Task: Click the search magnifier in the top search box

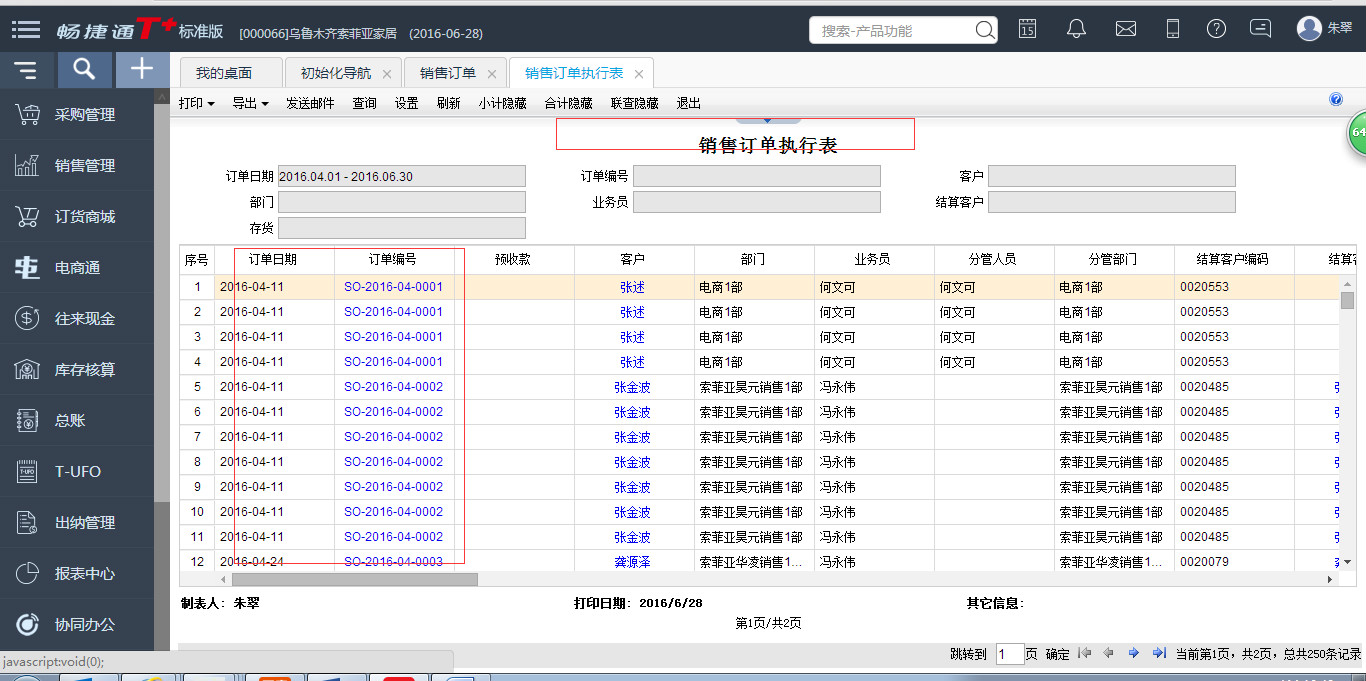Action: point(984,30)
